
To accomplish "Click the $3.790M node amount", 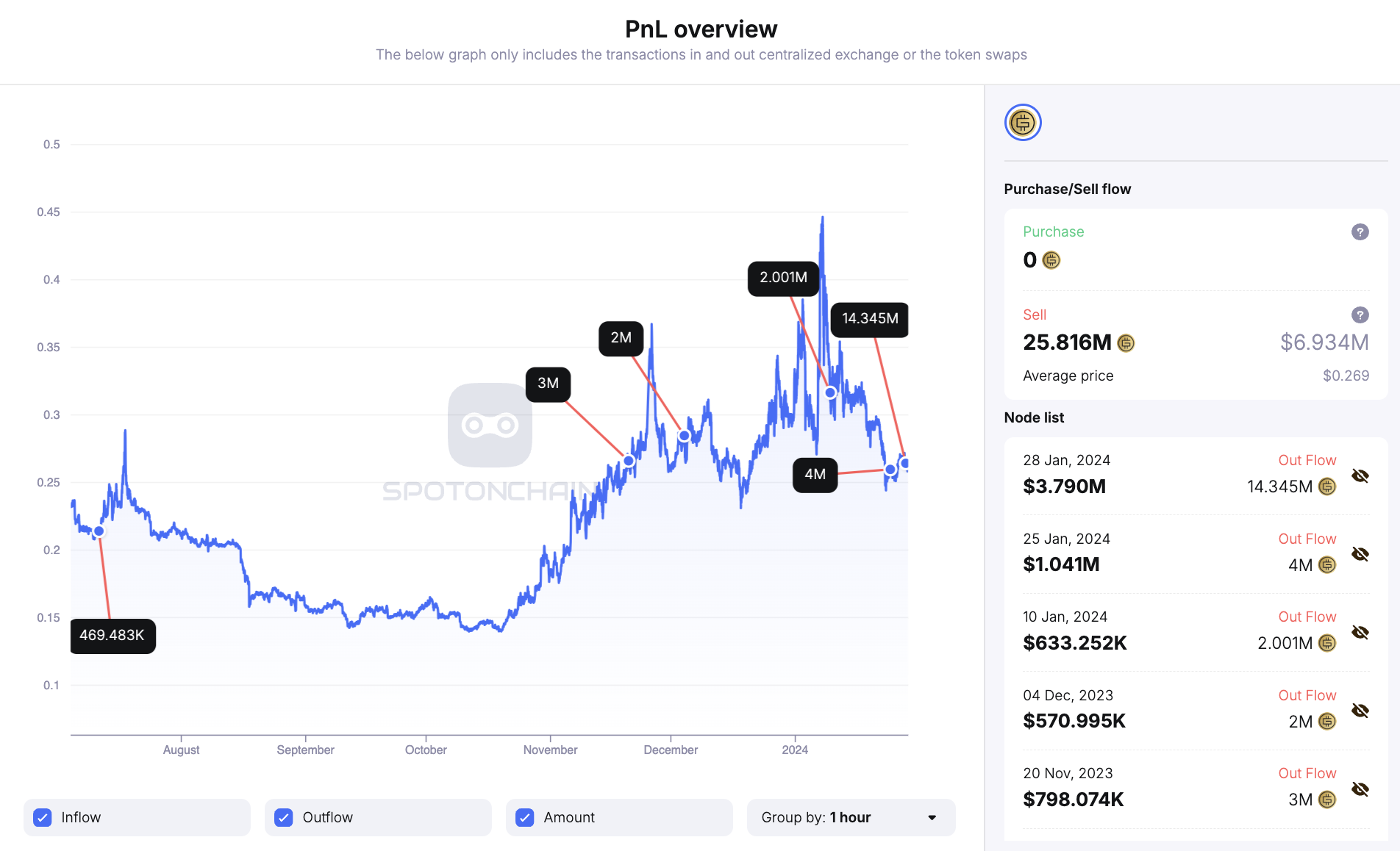I will [x=1064, y=486].
